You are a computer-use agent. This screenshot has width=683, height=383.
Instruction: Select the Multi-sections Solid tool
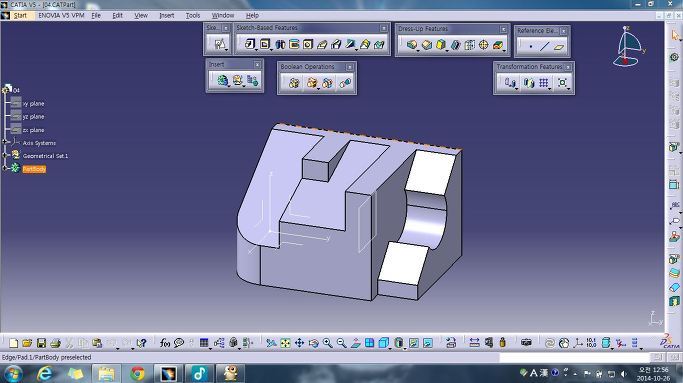click(x=365, y=44)
